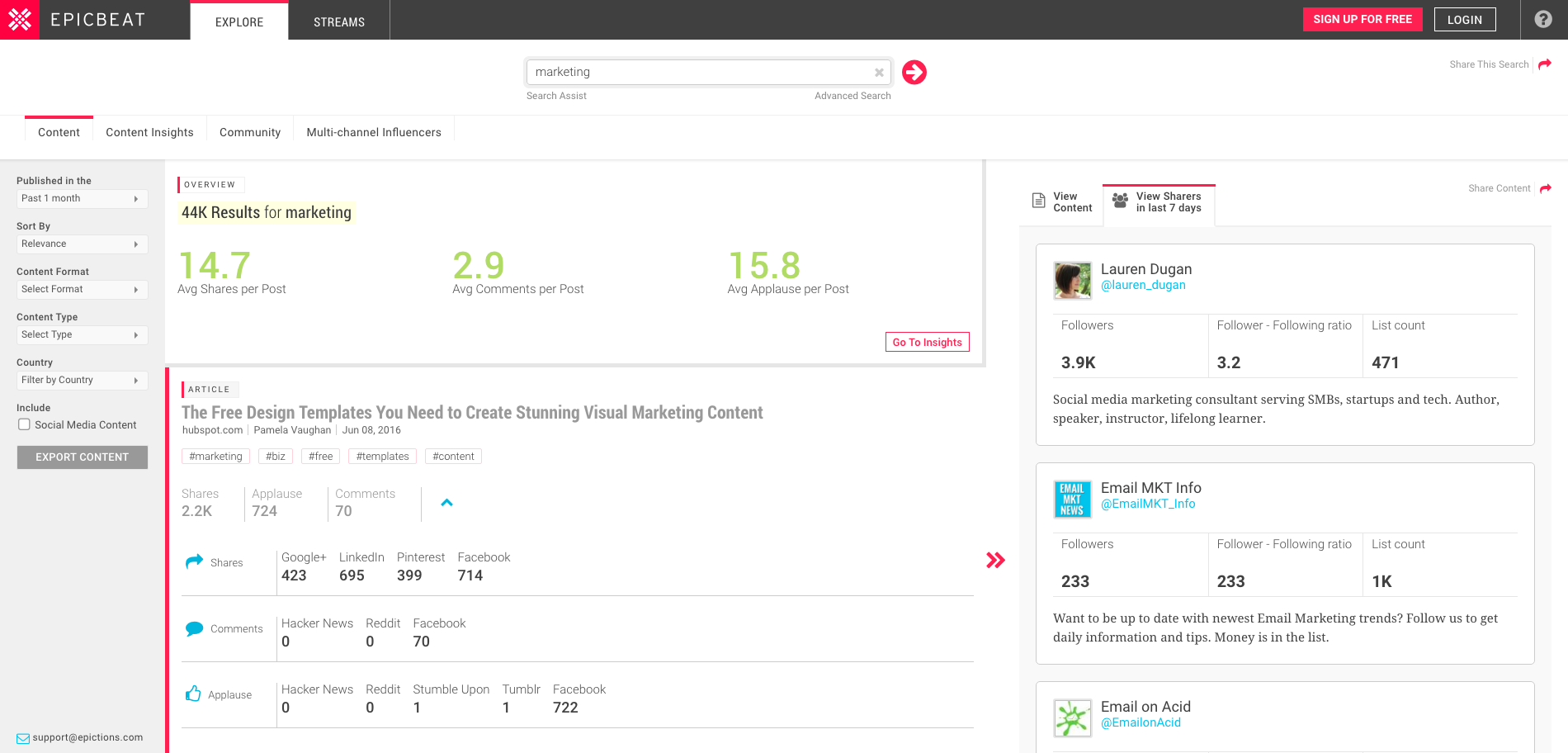Switch to the Streams tab
1568x753 pixels.
339,21
